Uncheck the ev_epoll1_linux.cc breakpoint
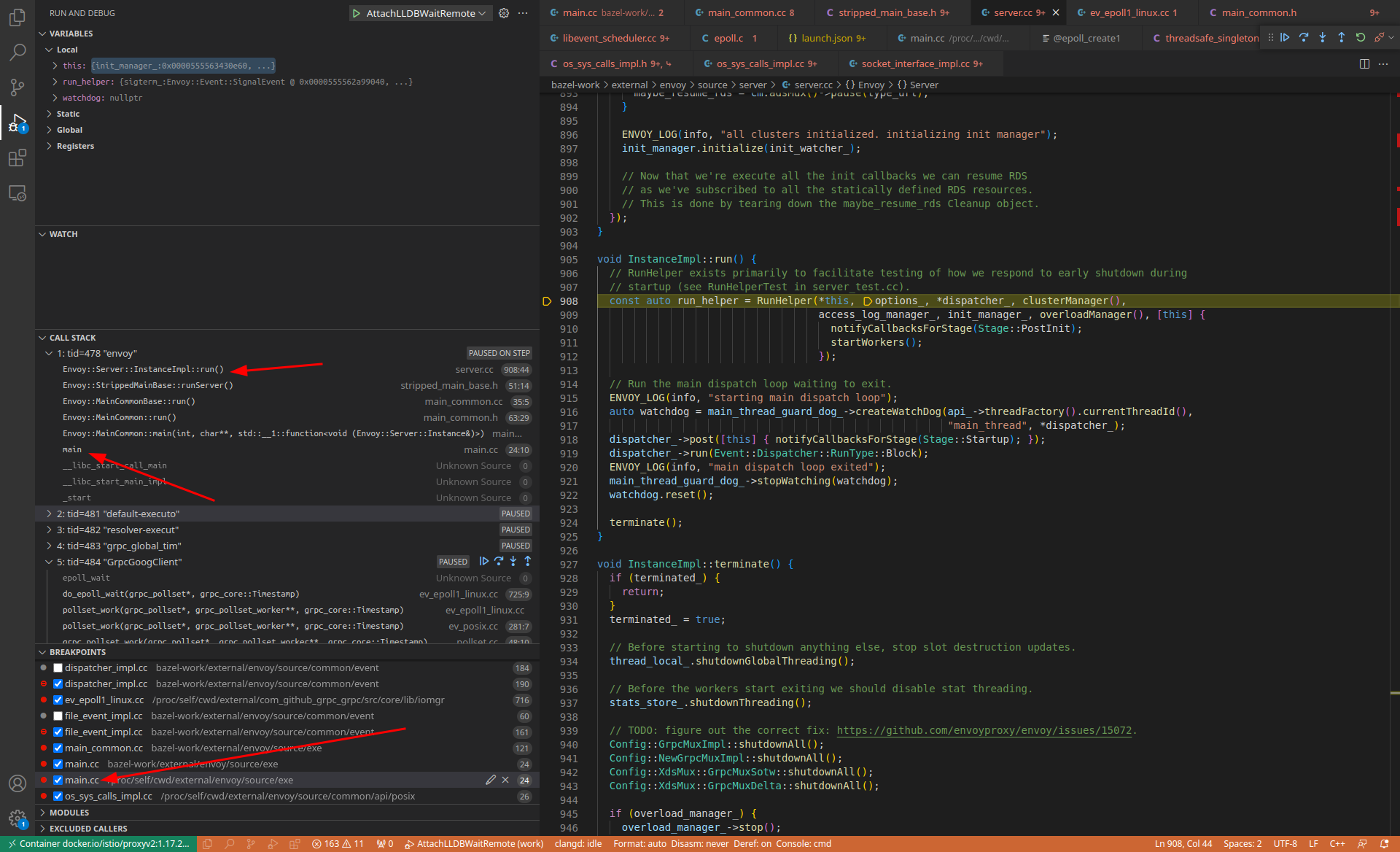 coord(58,700)
